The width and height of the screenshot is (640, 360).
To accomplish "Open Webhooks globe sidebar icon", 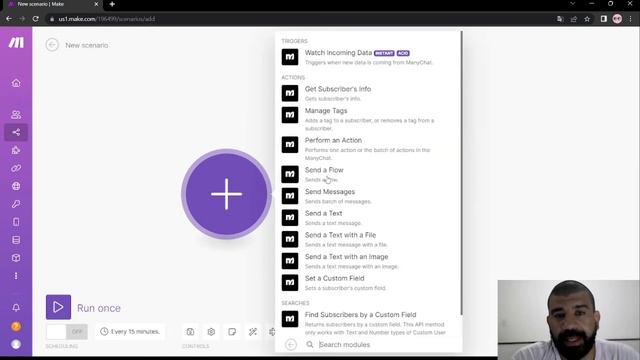I will pos(16,186).
